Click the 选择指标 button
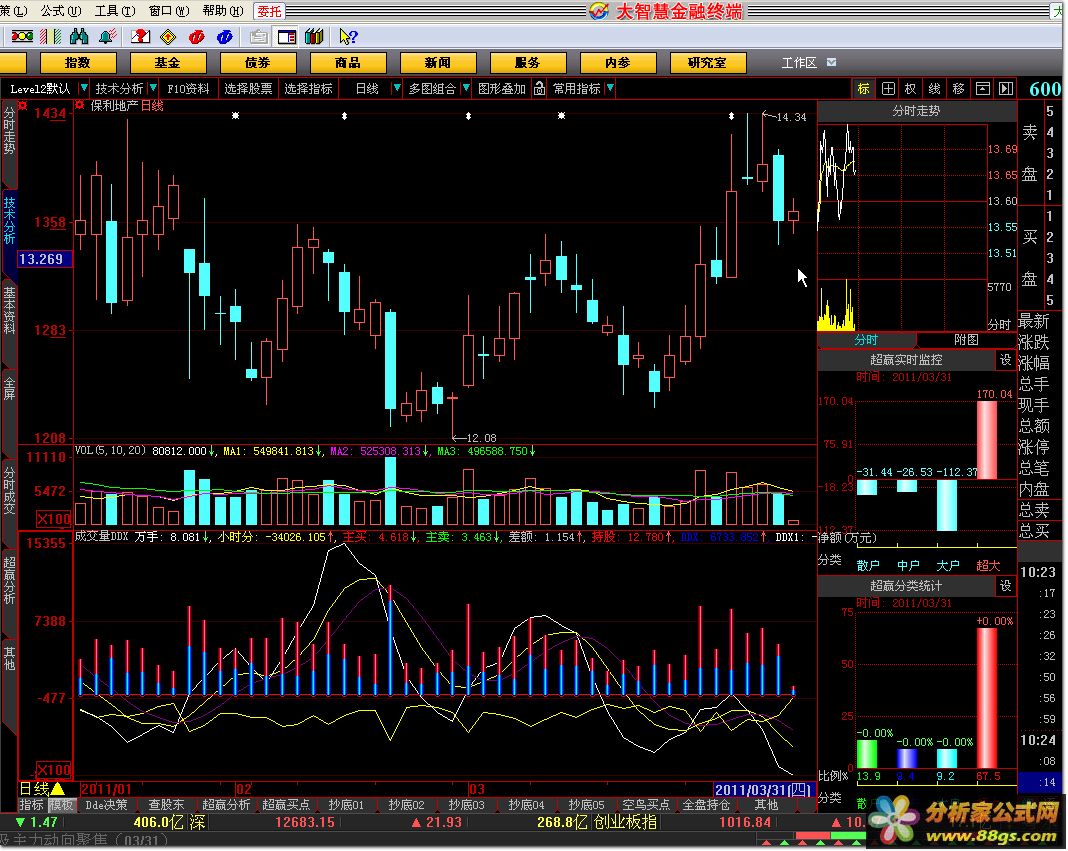1068x851 pixels. click(x=308, y=89)
